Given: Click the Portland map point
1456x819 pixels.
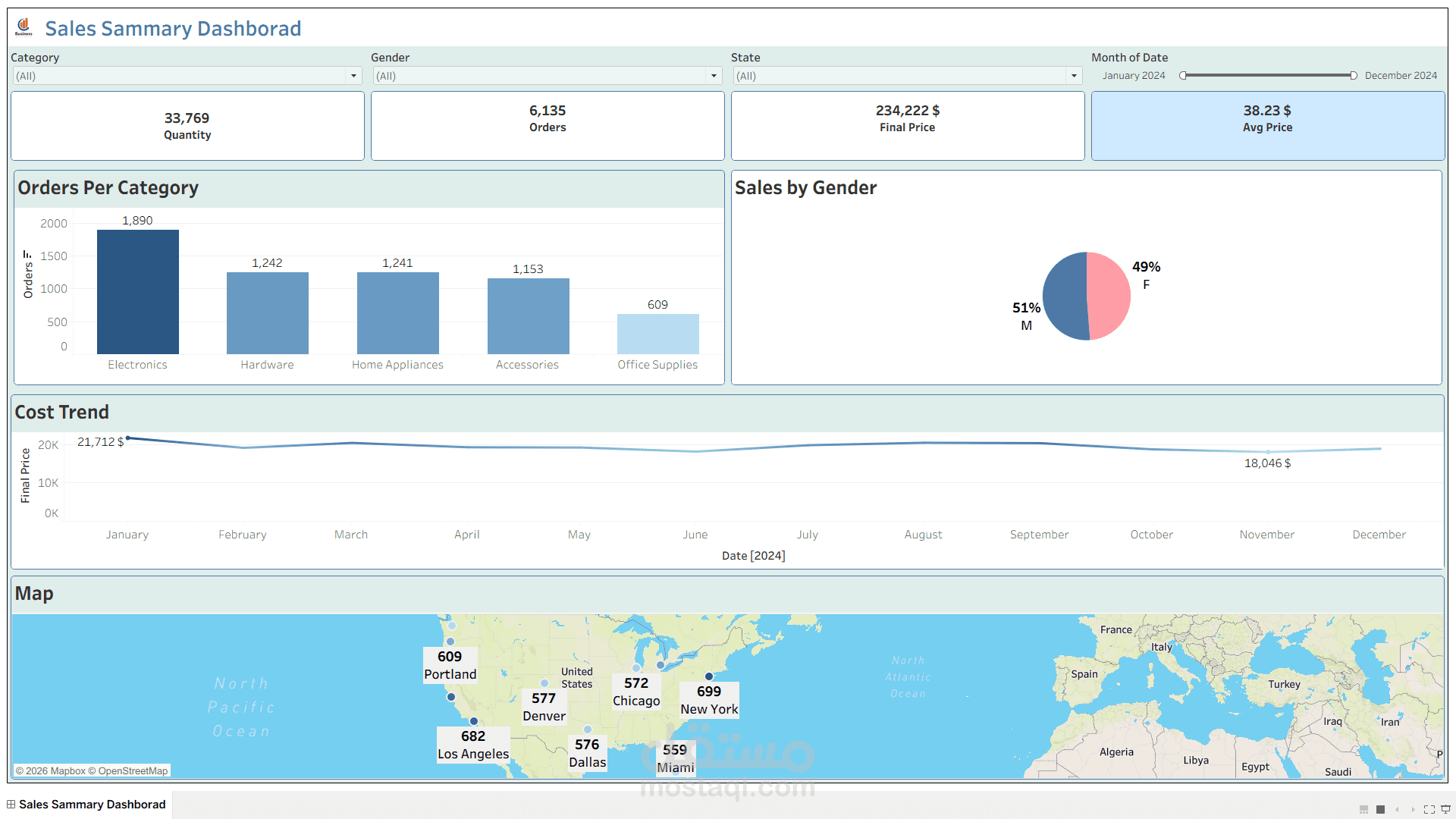Looking at the screenshot, I should (450, 642).
